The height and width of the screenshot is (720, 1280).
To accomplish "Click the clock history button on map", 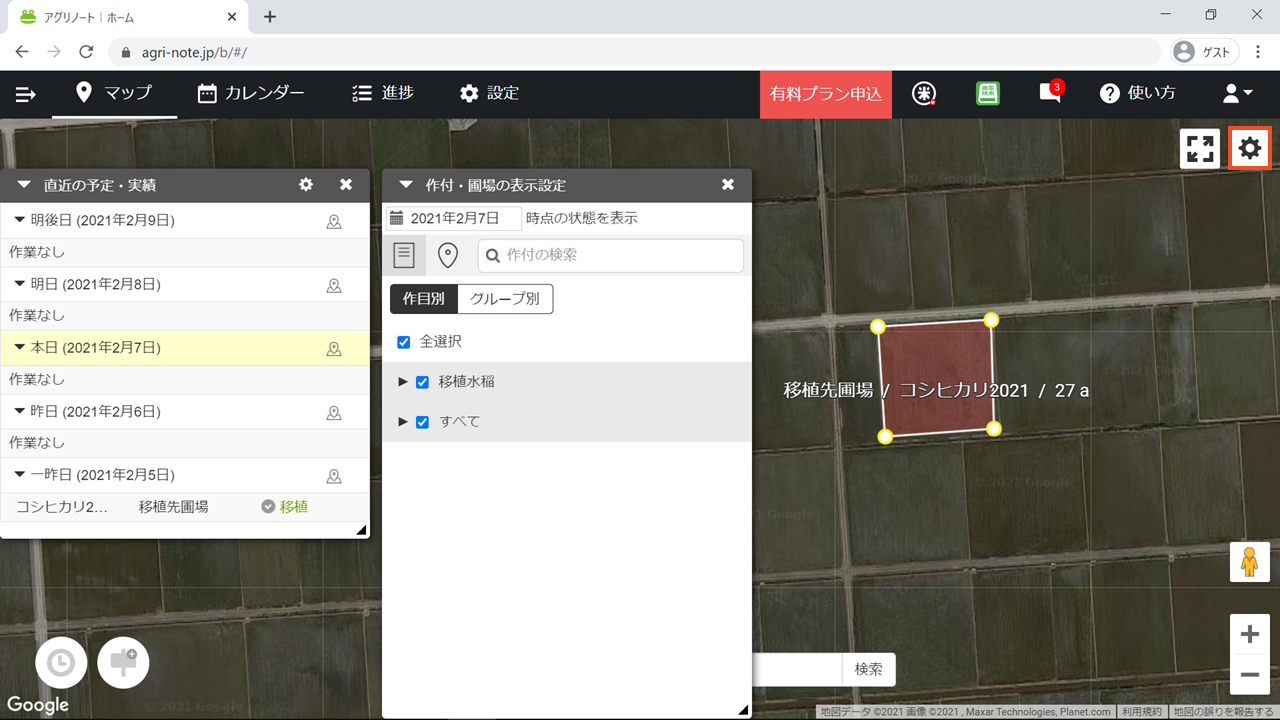I will (61, 663).
